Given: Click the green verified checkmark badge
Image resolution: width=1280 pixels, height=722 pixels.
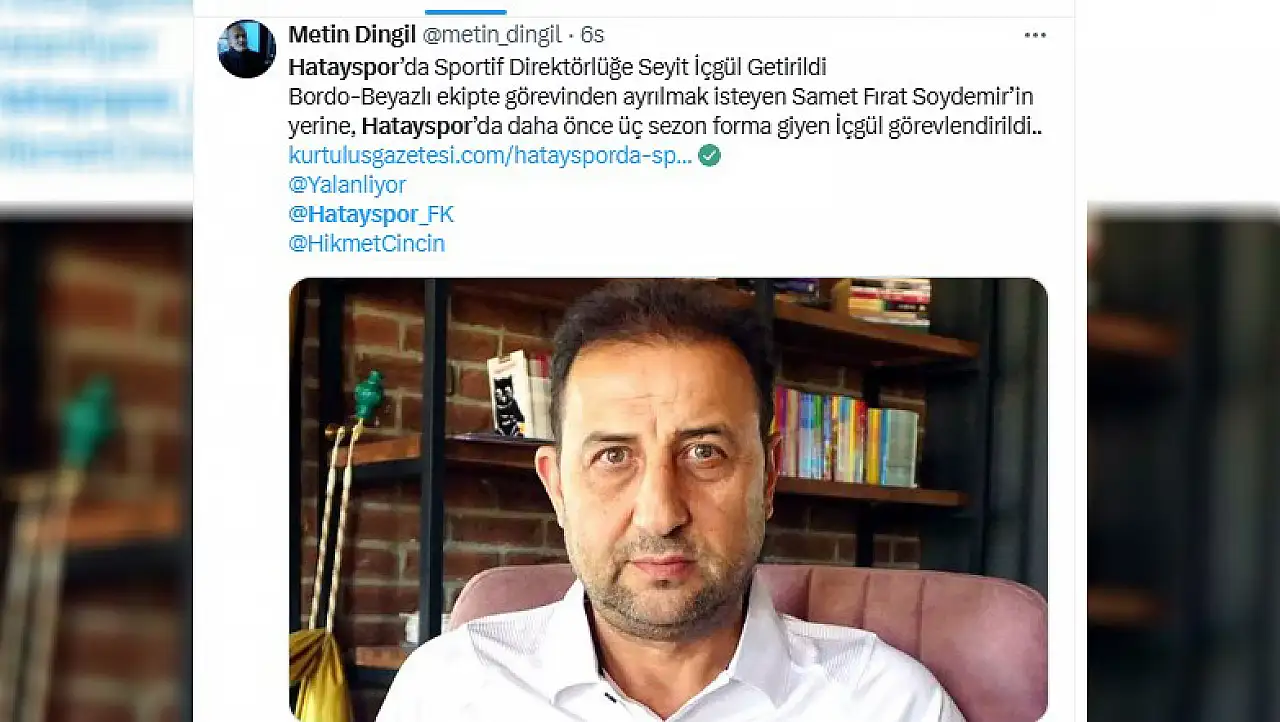Looking at the screenshot, I should click(709, 155).
